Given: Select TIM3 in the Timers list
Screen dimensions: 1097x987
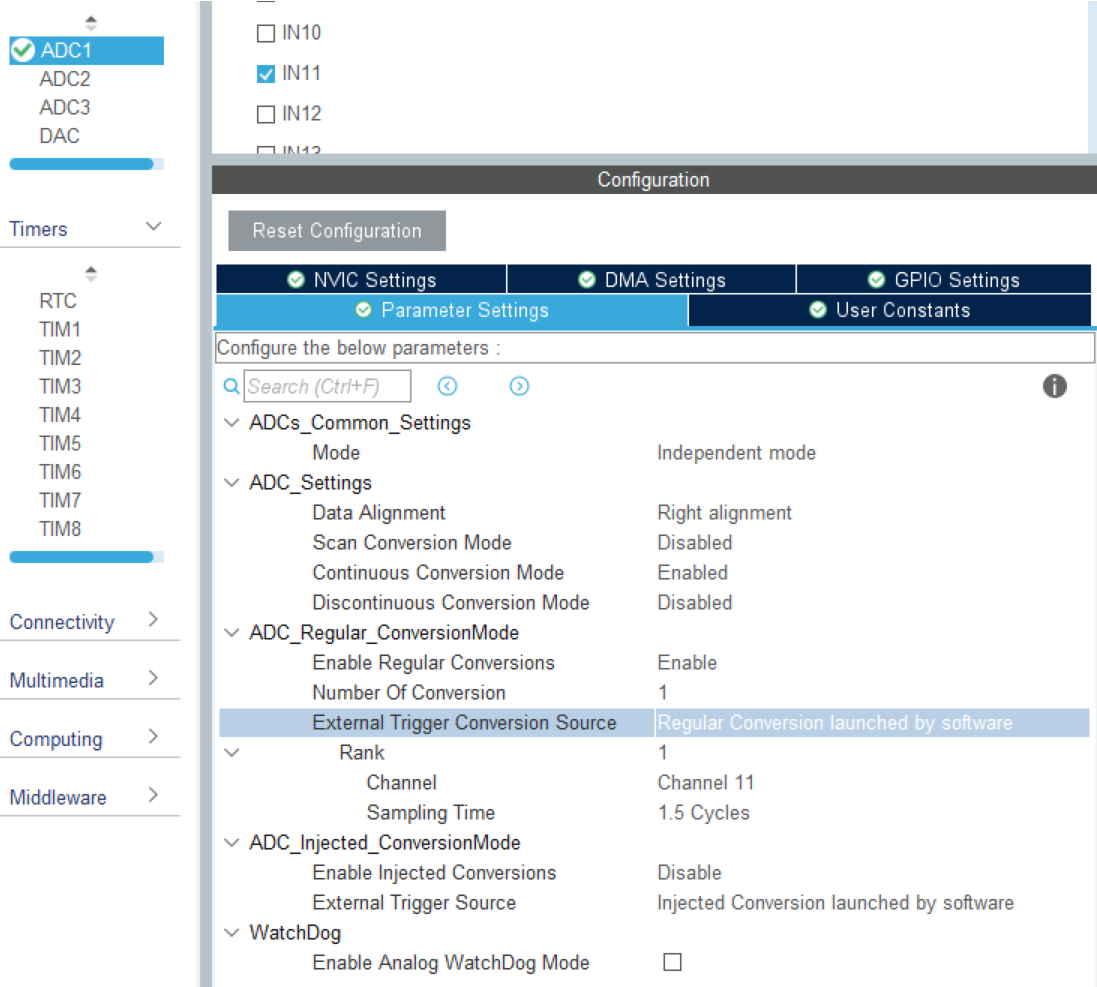Looking at the screenshot, I should [x=60, y=387].
